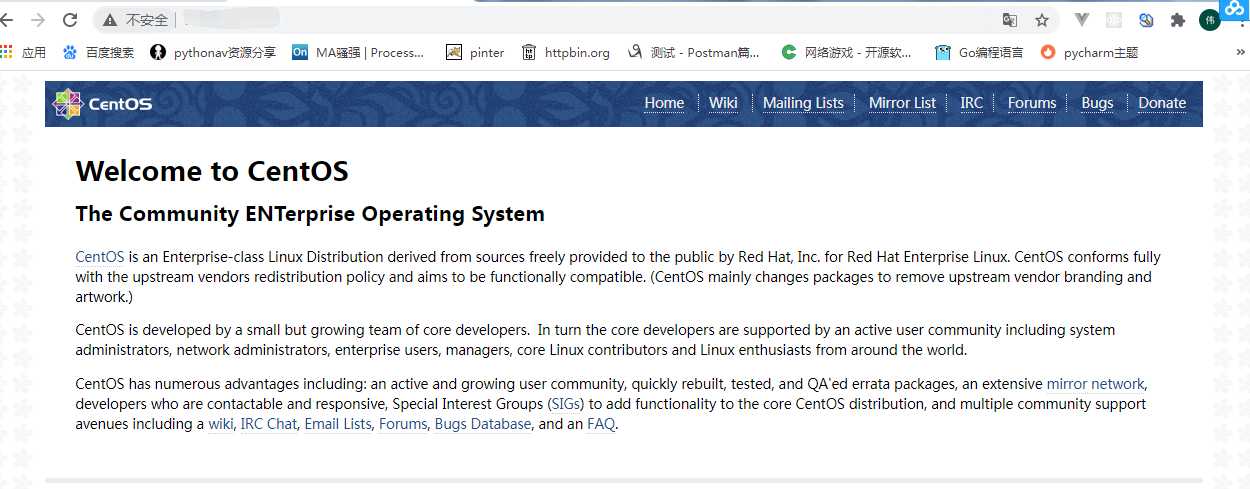
Task: Open the 测试 - Postman bookmark
Action: coord(693,52)
